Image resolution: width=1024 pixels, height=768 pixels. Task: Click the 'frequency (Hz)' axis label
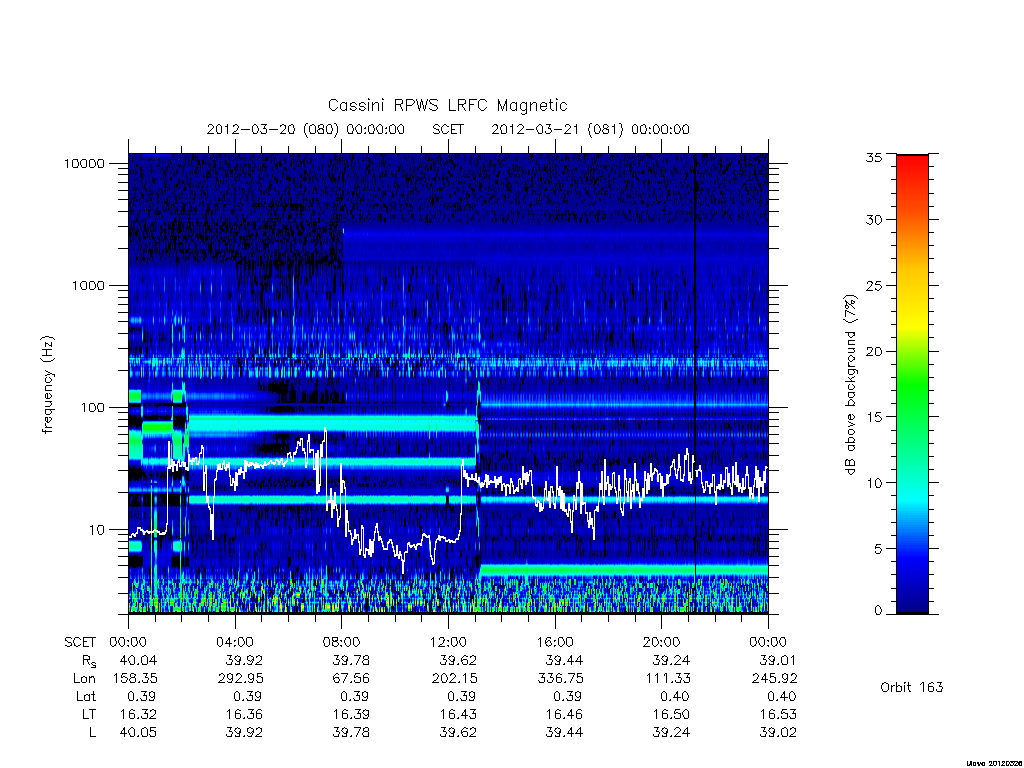(47, 385)
